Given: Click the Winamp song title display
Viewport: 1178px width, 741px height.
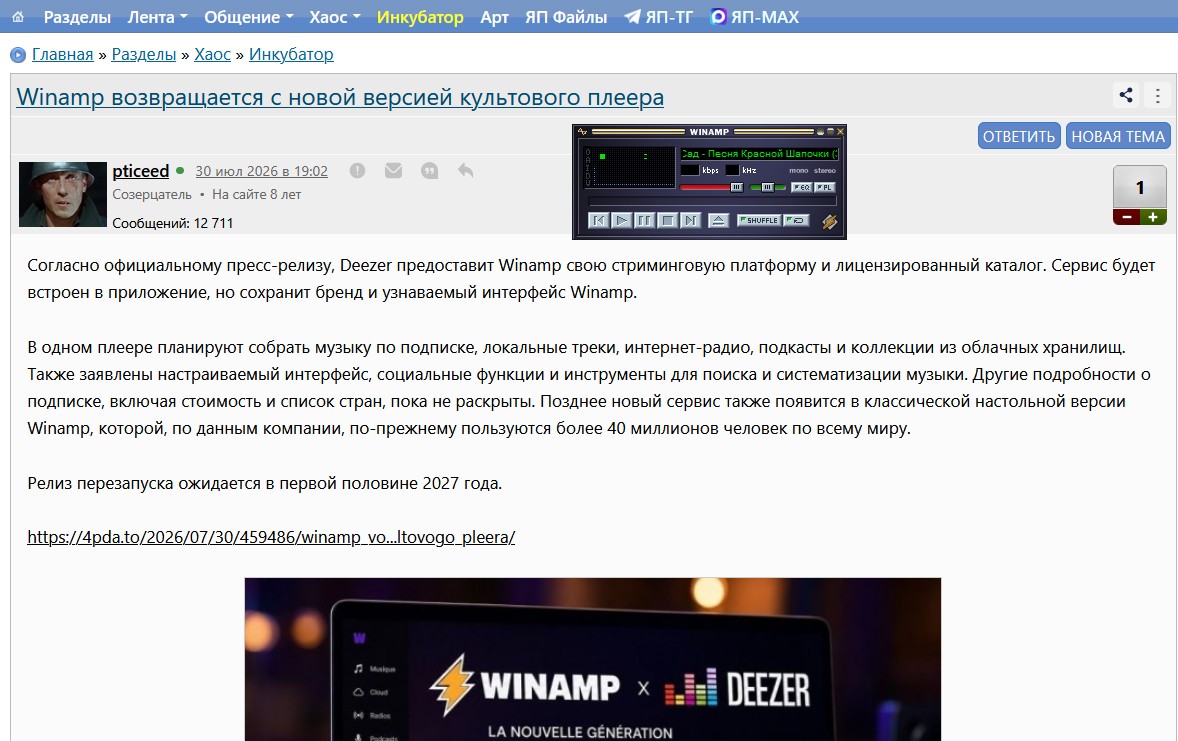Looking at the screenshot, I should click(760, 153).
